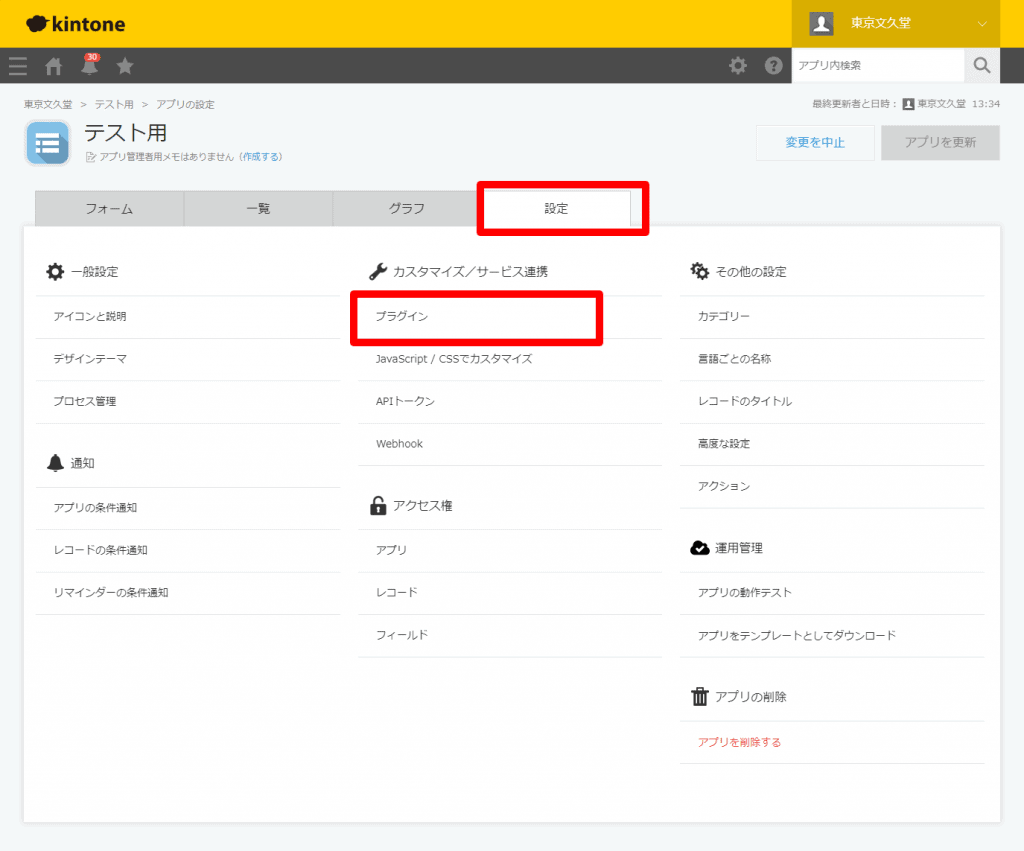Open the グラフ tab
1024x851 pixels.
pos(407,209)
